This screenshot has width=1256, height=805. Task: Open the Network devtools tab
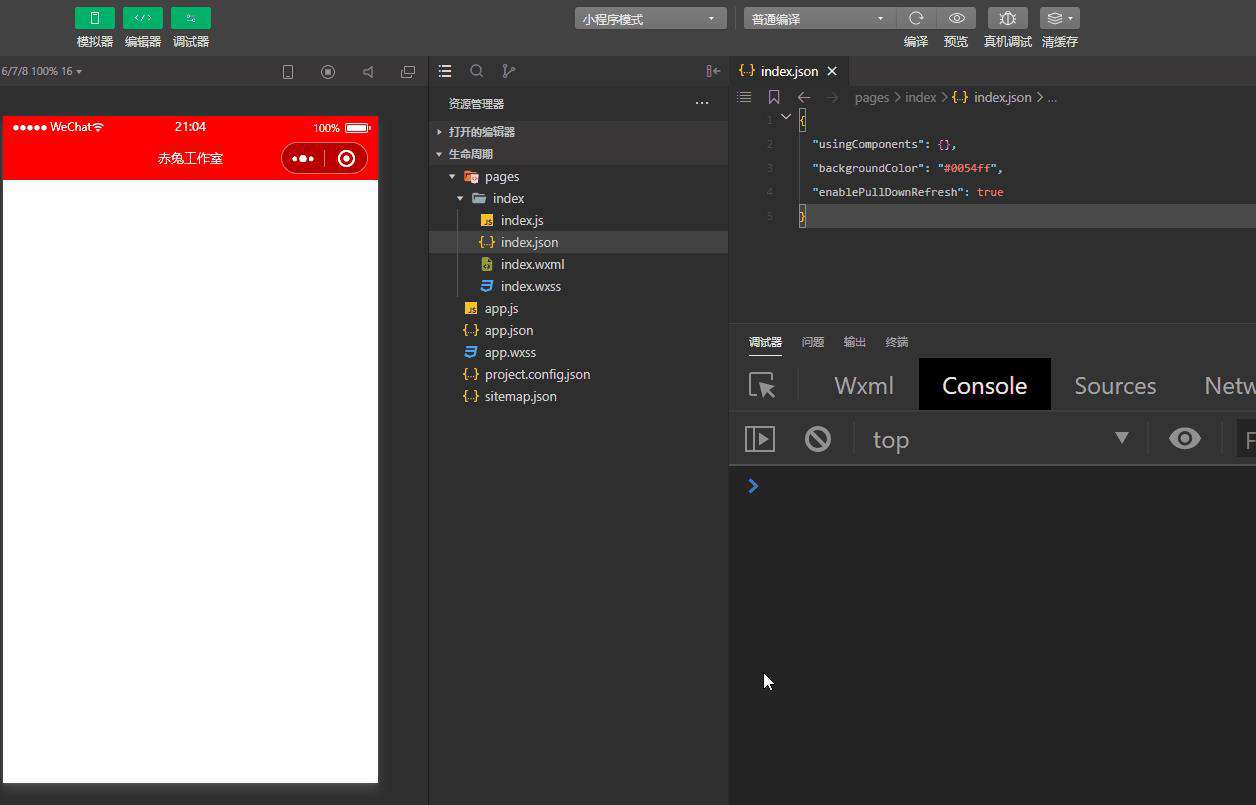click(1229, 385)
